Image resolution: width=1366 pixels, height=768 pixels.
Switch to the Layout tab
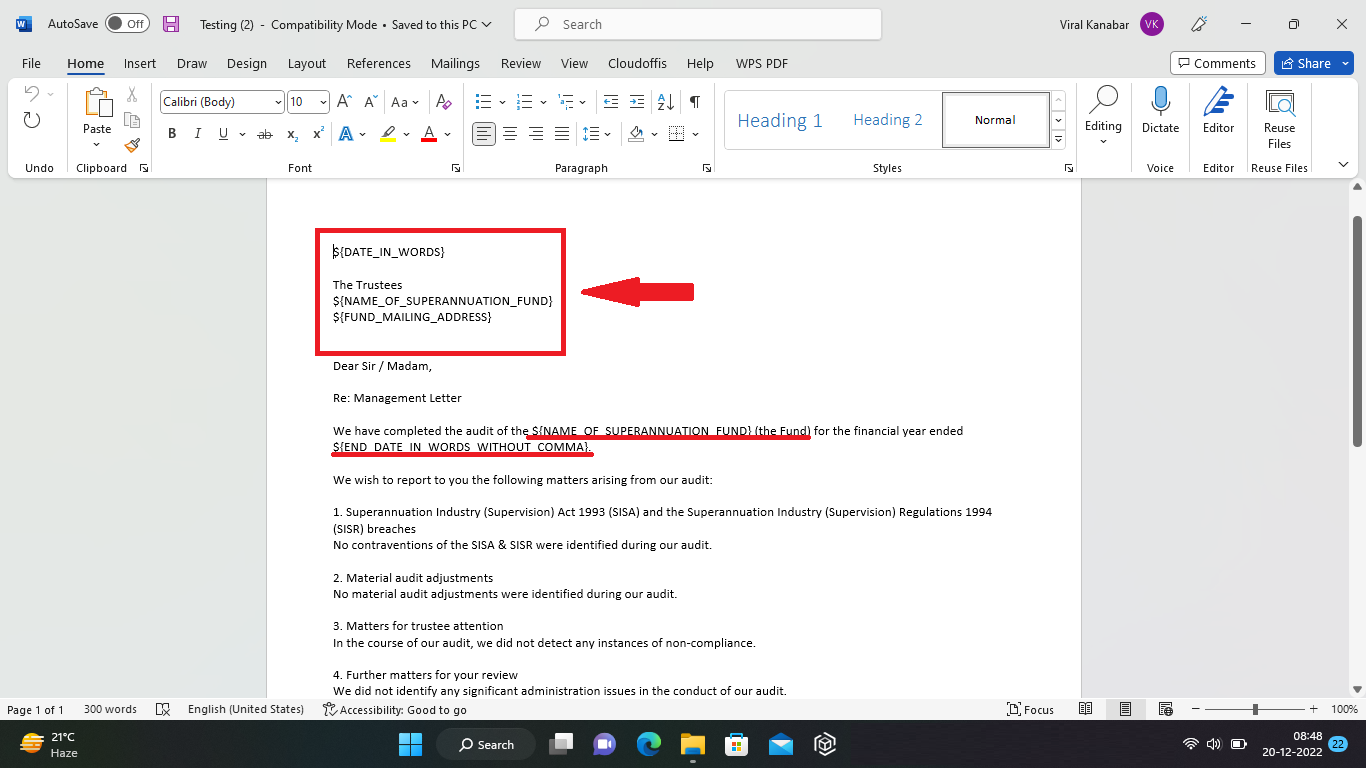pos(307,63)
